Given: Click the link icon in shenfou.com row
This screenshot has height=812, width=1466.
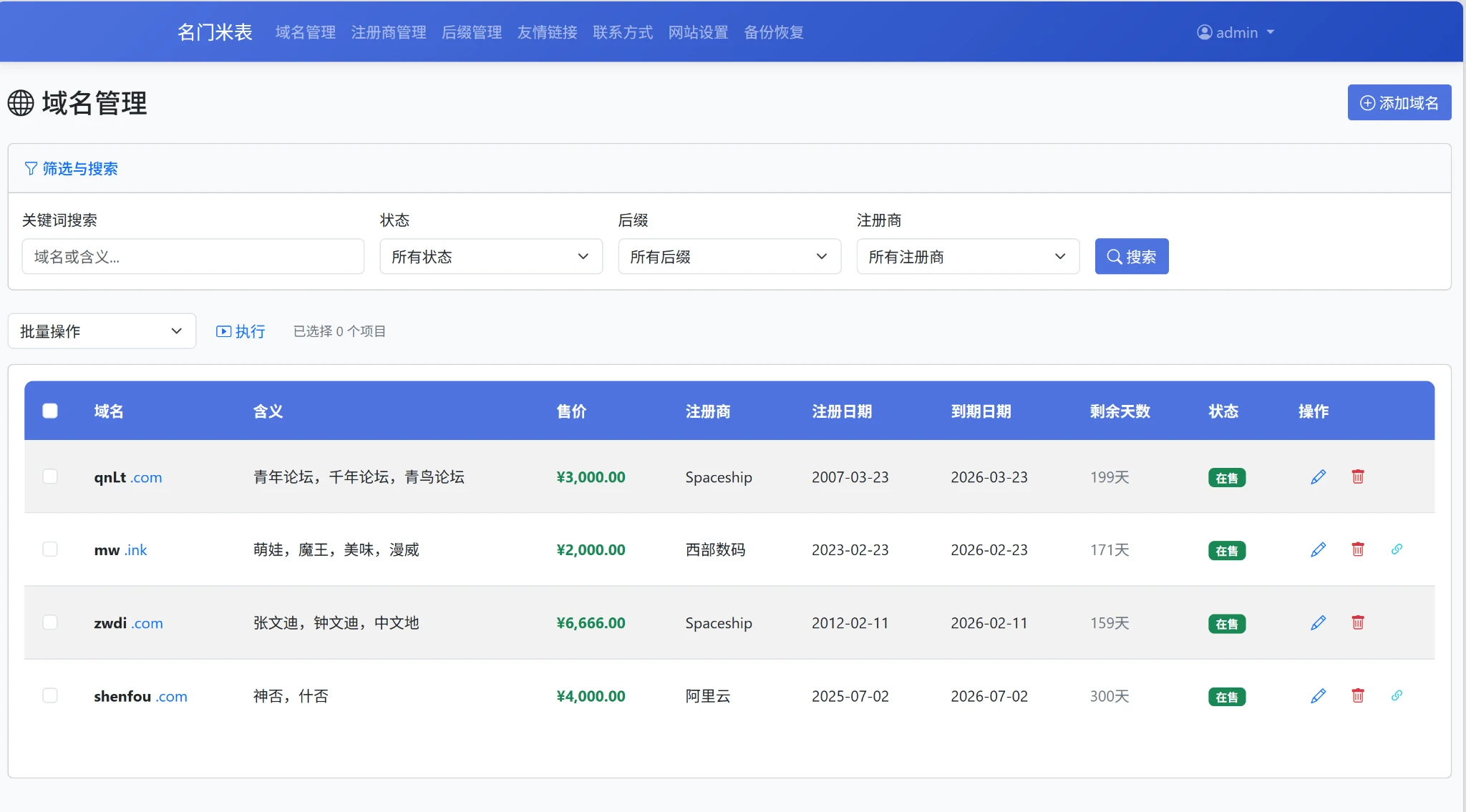Looking at the screenshot, I should (1396, 696).
